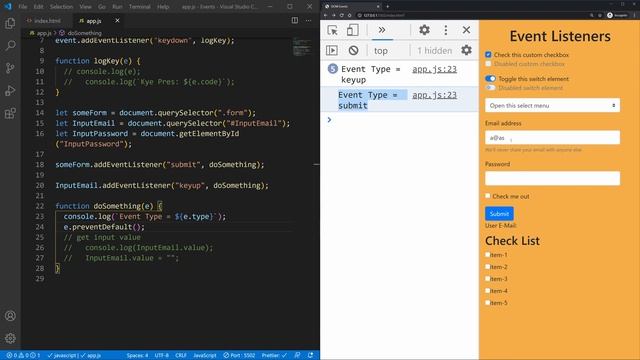Open the Extensions view

[x=10, y=113]
